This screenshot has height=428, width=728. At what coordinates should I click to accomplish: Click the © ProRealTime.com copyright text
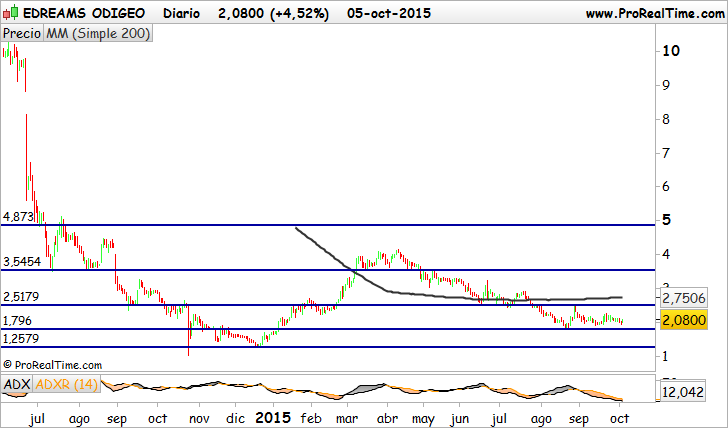click(52, 365)
